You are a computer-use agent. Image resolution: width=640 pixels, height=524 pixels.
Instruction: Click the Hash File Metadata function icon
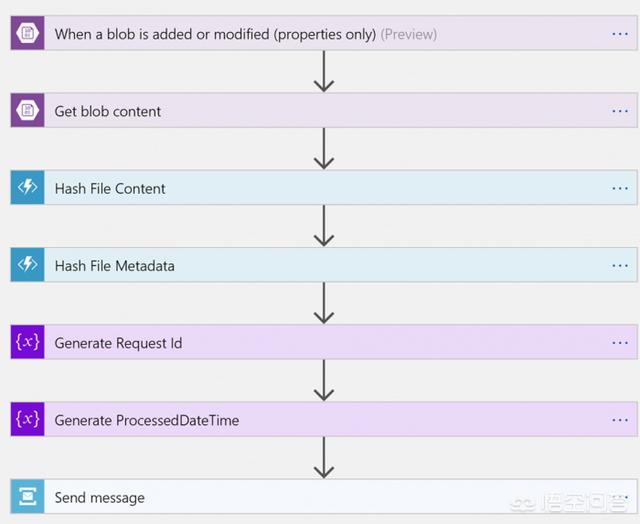[27, 265]
